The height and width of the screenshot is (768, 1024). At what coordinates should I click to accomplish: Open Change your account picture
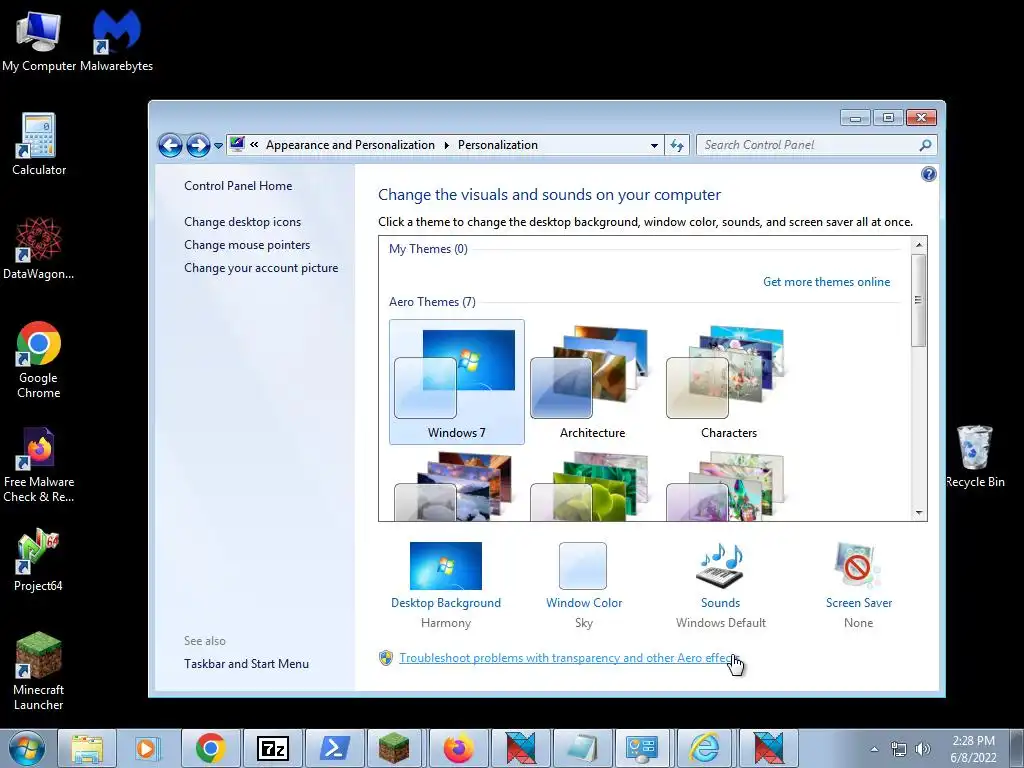261,268
